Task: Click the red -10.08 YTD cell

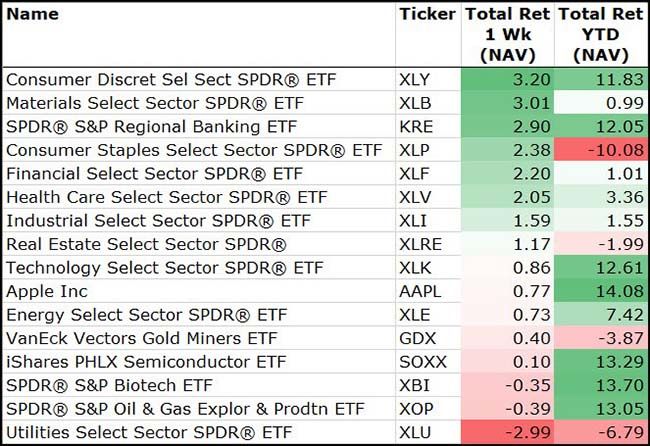Action: point(599,150)
